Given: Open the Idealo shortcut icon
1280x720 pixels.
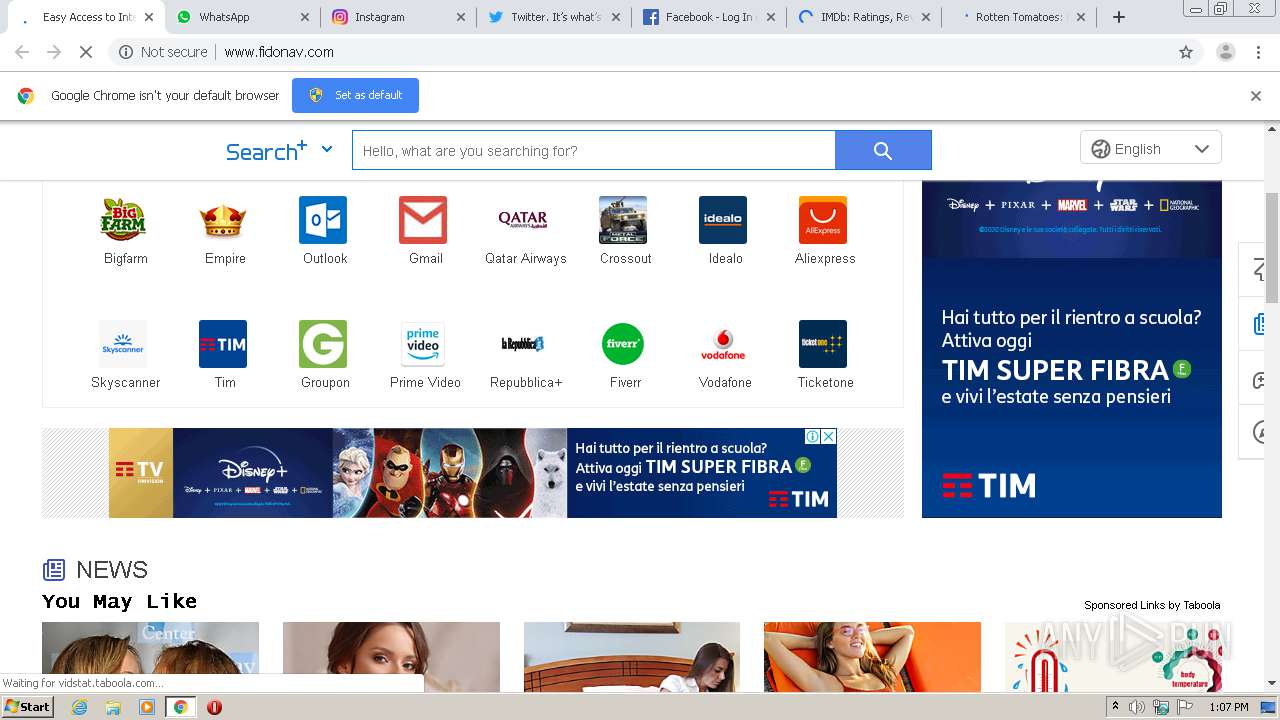Looking at the screenshot, I should click(723, 220).
